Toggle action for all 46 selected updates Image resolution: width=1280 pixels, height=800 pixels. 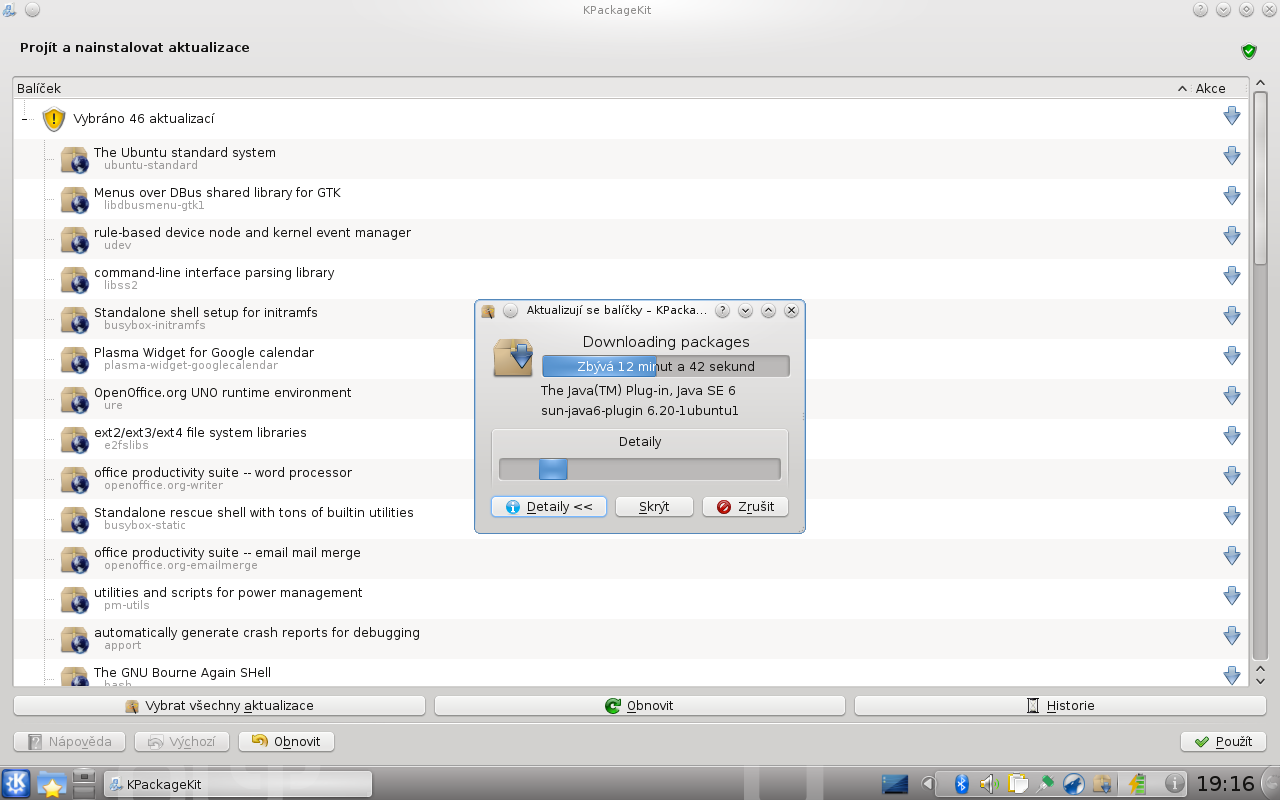click(x=1232, y=116)
